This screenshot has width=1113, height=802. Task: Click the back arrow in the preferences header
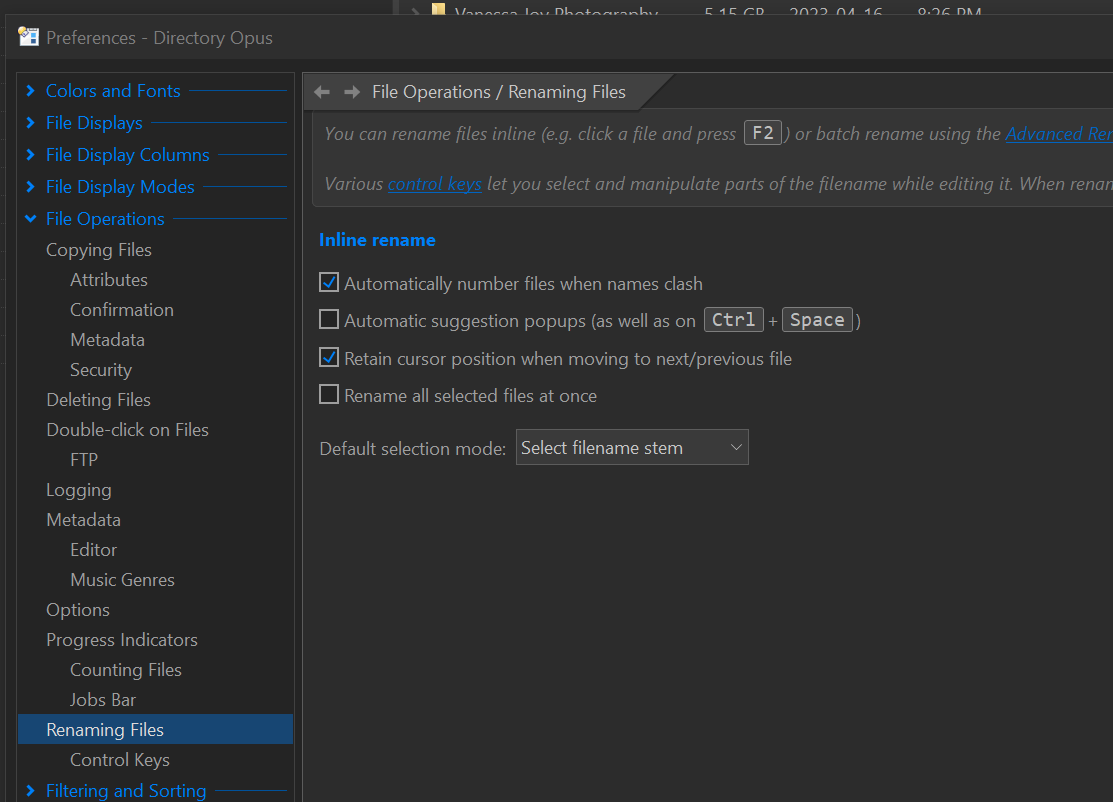322,92
